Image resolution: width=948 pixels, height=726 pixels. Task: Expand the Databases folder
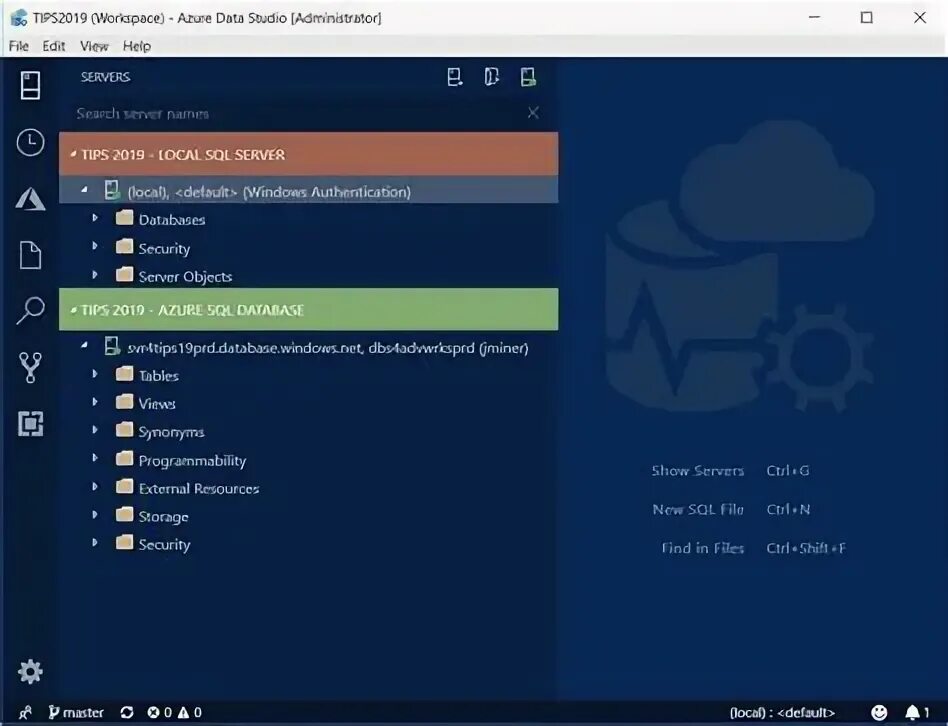pyautogui.click(x=95, y=218)
